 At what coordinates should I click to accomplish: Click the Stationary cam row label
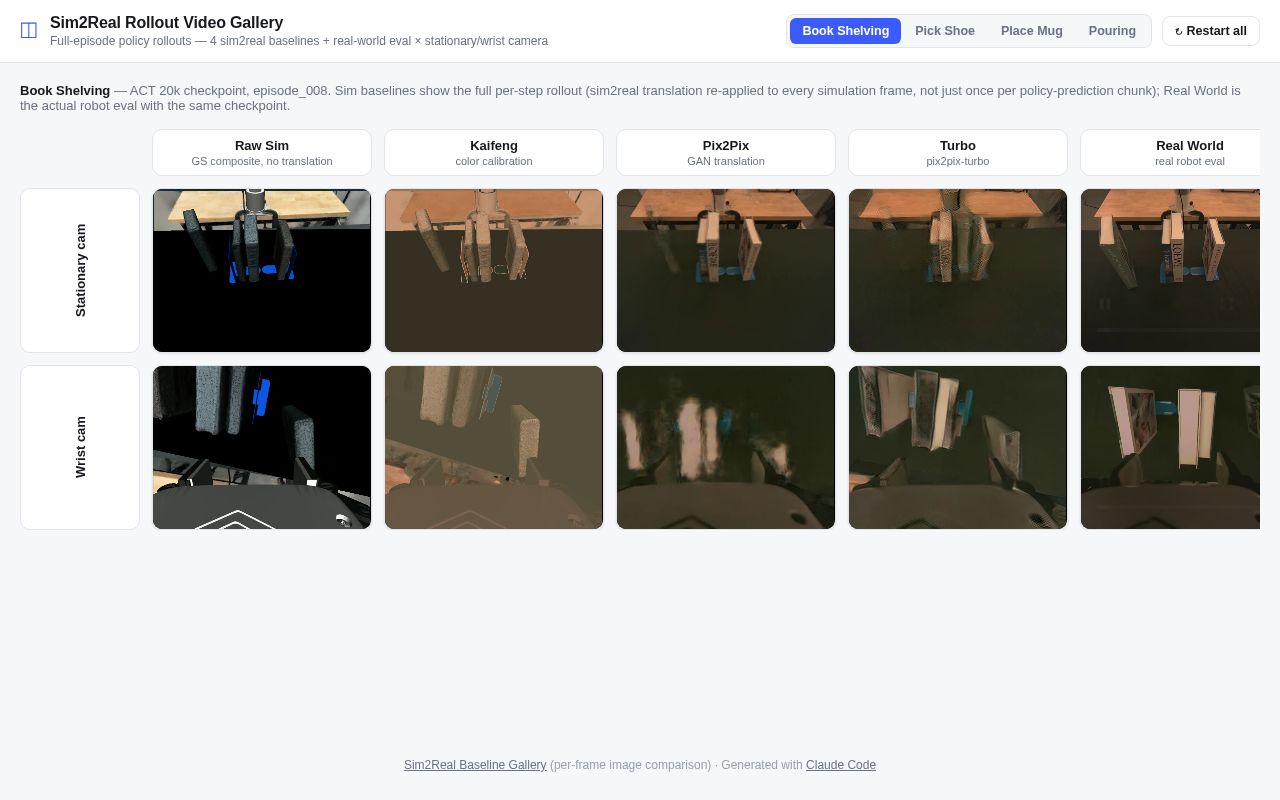(x=80, y=271)
